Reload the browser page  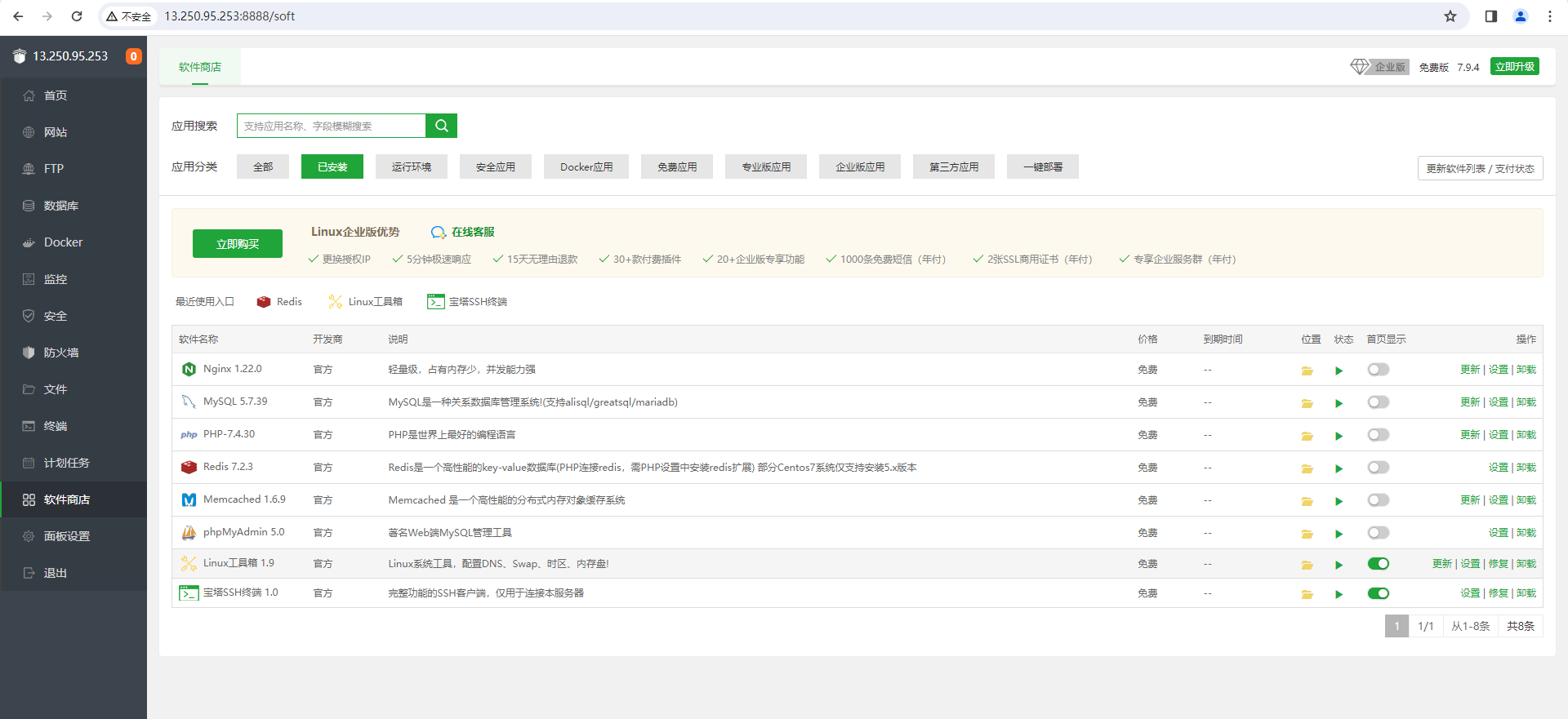77,16
